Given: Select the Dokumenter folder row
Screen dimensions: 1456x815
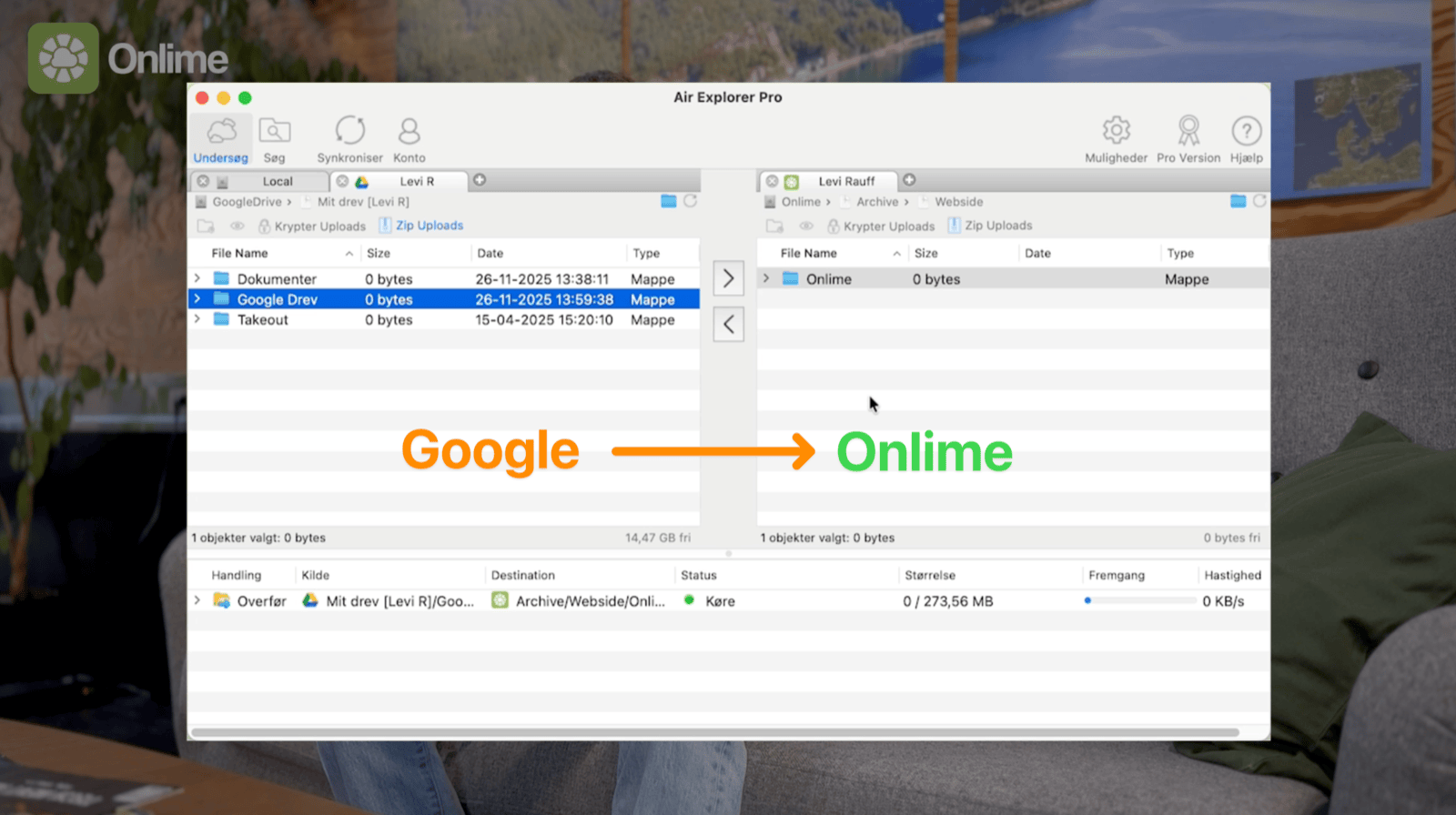Looking at the screenshot, I should click(444, 278).
